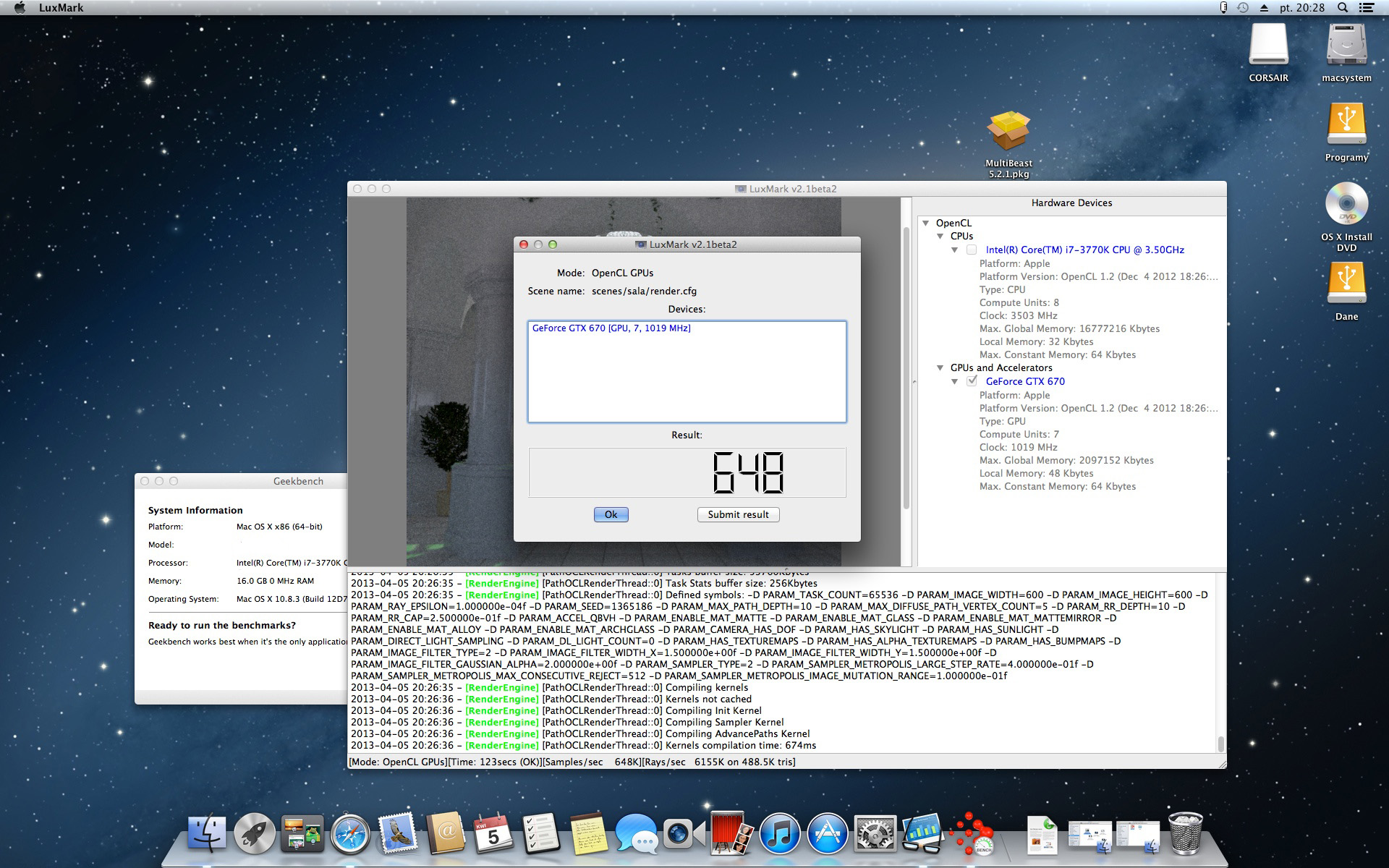
Task: Click the Geekbench window title bar
Action: (x=241, y=481)
